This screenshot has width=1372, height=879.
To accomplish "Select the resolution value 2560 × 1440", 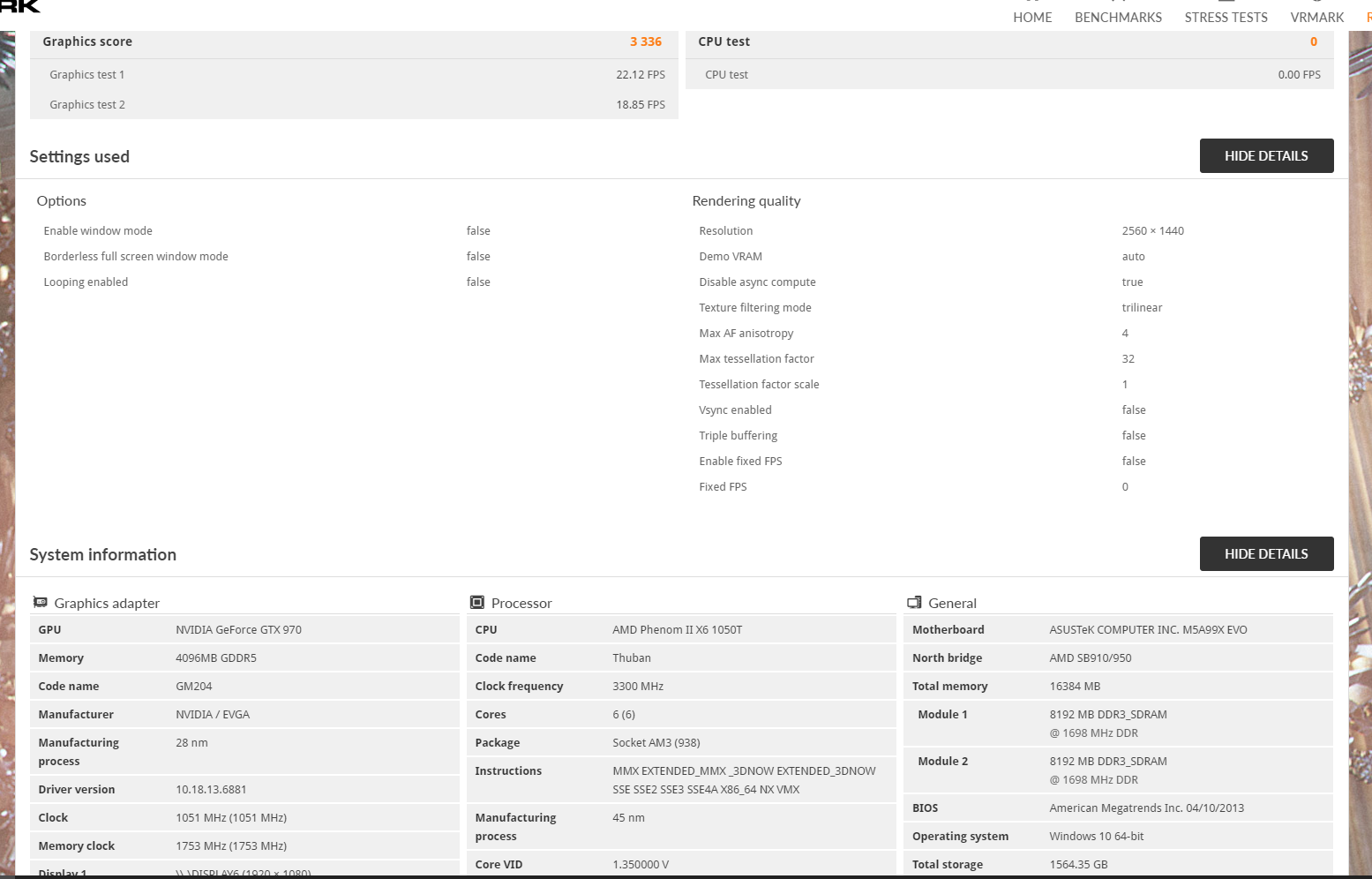I will [1152, 231].
